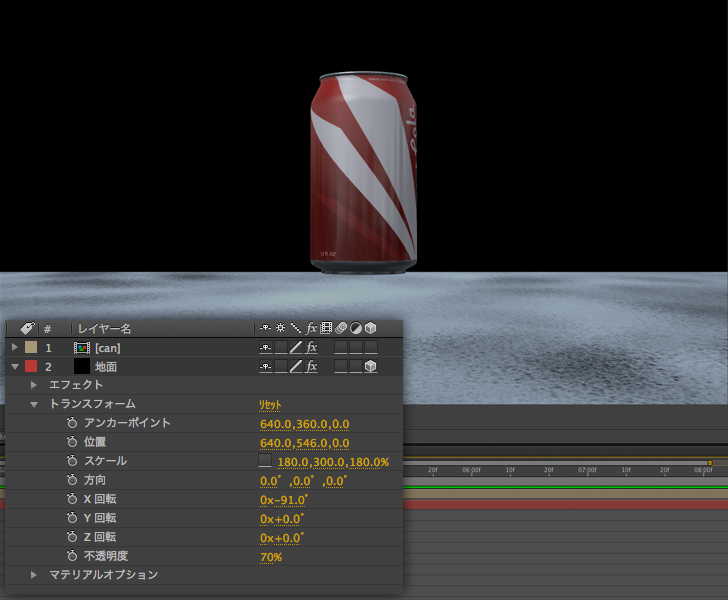Click the quality slash switch on 地面 layer

[296, 367]
